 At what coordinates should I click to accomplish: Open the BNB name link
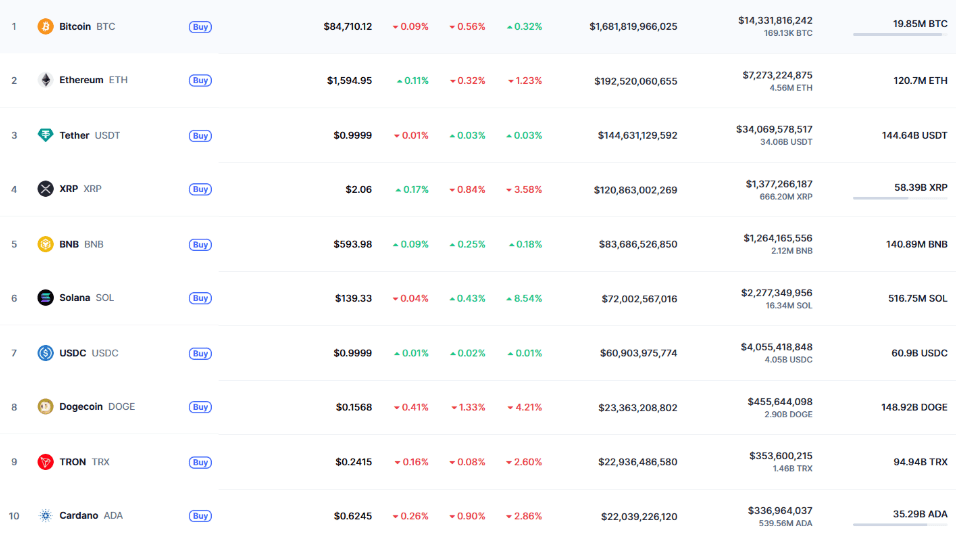pyautogui.click(x=81, y=244)
